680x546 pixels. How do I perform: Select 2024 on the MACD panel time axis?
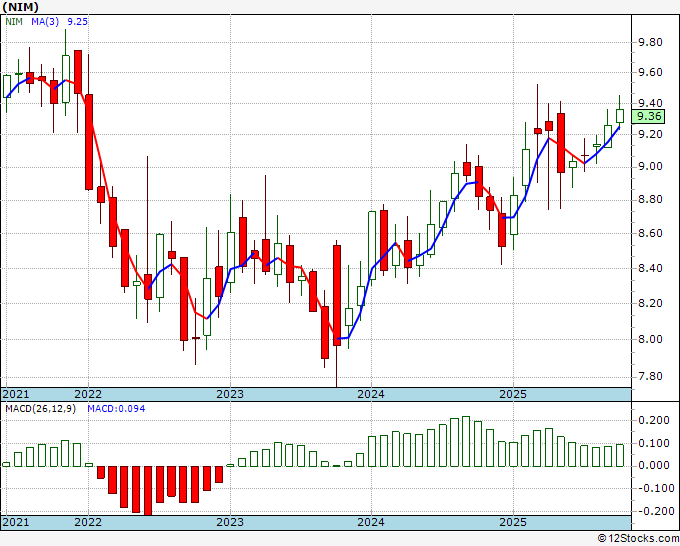coord(371,522)
